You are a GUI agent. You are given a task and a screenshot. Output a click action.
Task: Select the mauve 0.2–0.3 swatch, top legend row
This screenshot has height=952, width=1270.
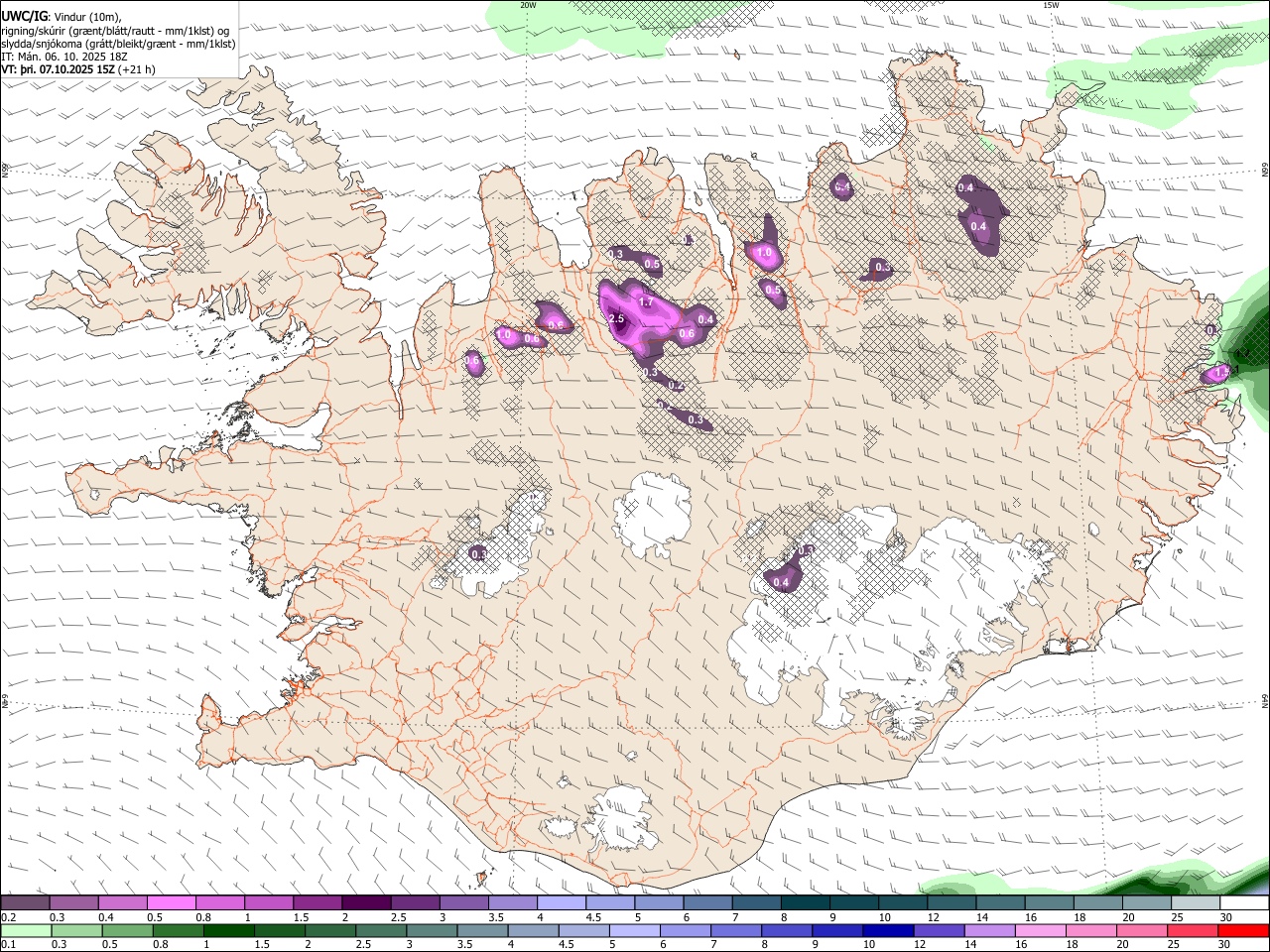[x=25, y=903]
